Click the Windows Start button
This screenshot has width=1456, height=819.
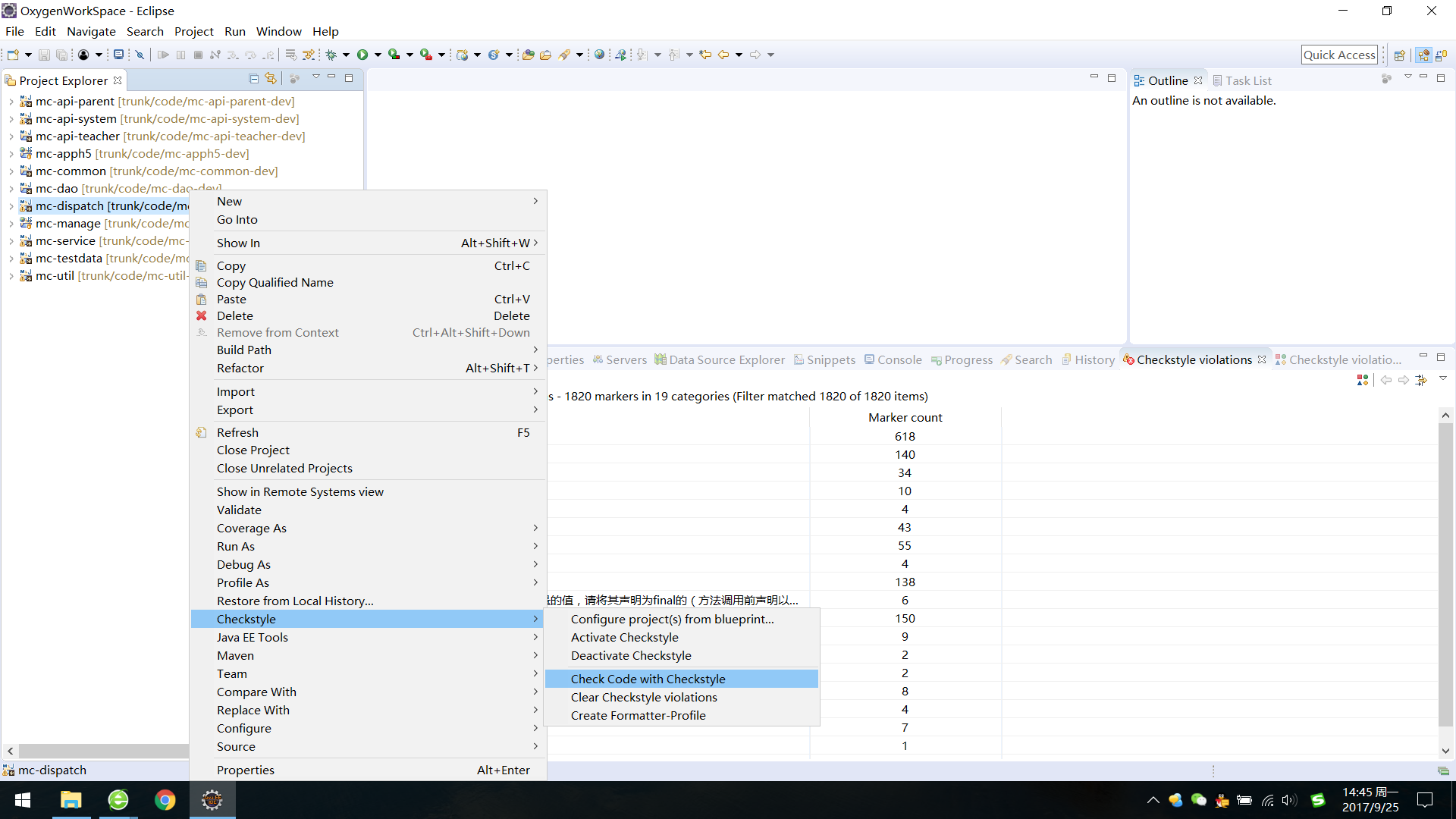tap(23, 800)
